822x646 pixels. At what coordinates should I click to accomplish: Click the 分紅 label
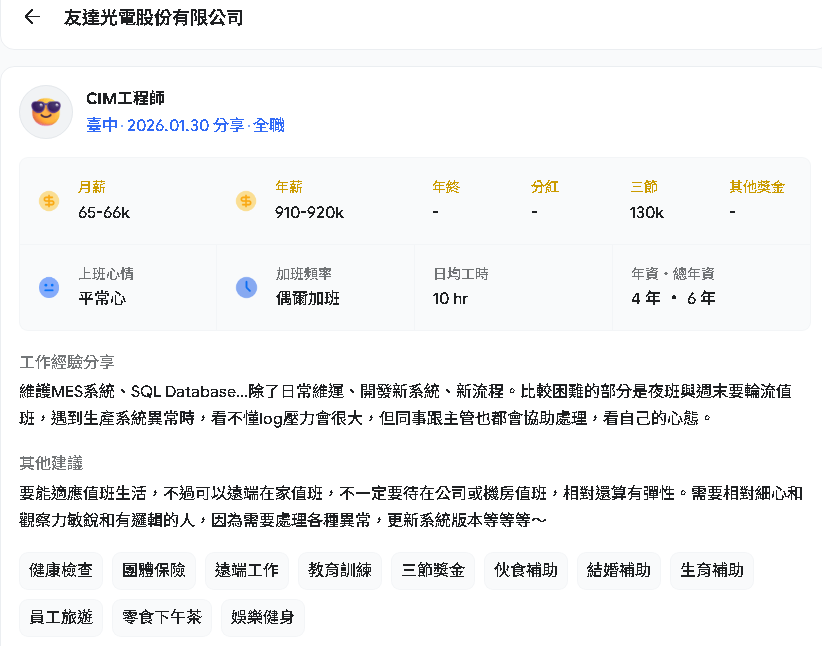tap(545, 187)
